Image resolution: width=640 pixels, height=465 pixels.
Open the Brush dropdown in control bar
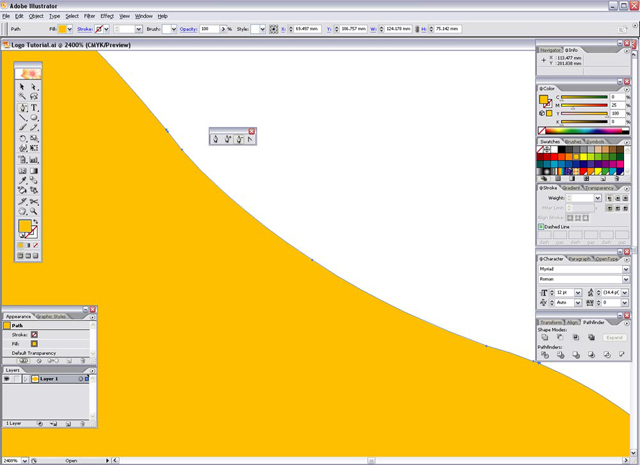point(174,29)
